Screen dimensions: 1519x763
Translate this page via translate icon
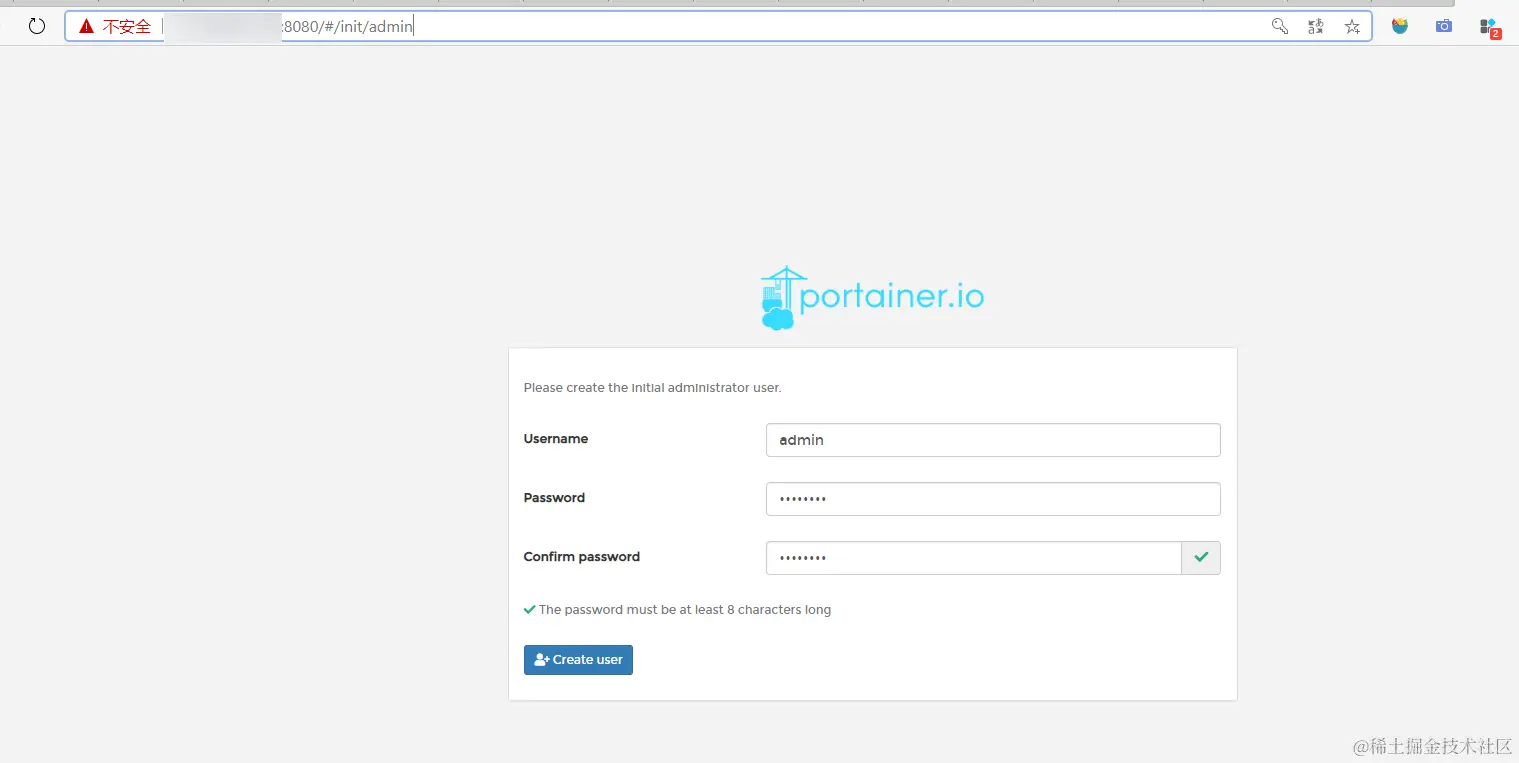[x=1316, y=27]
